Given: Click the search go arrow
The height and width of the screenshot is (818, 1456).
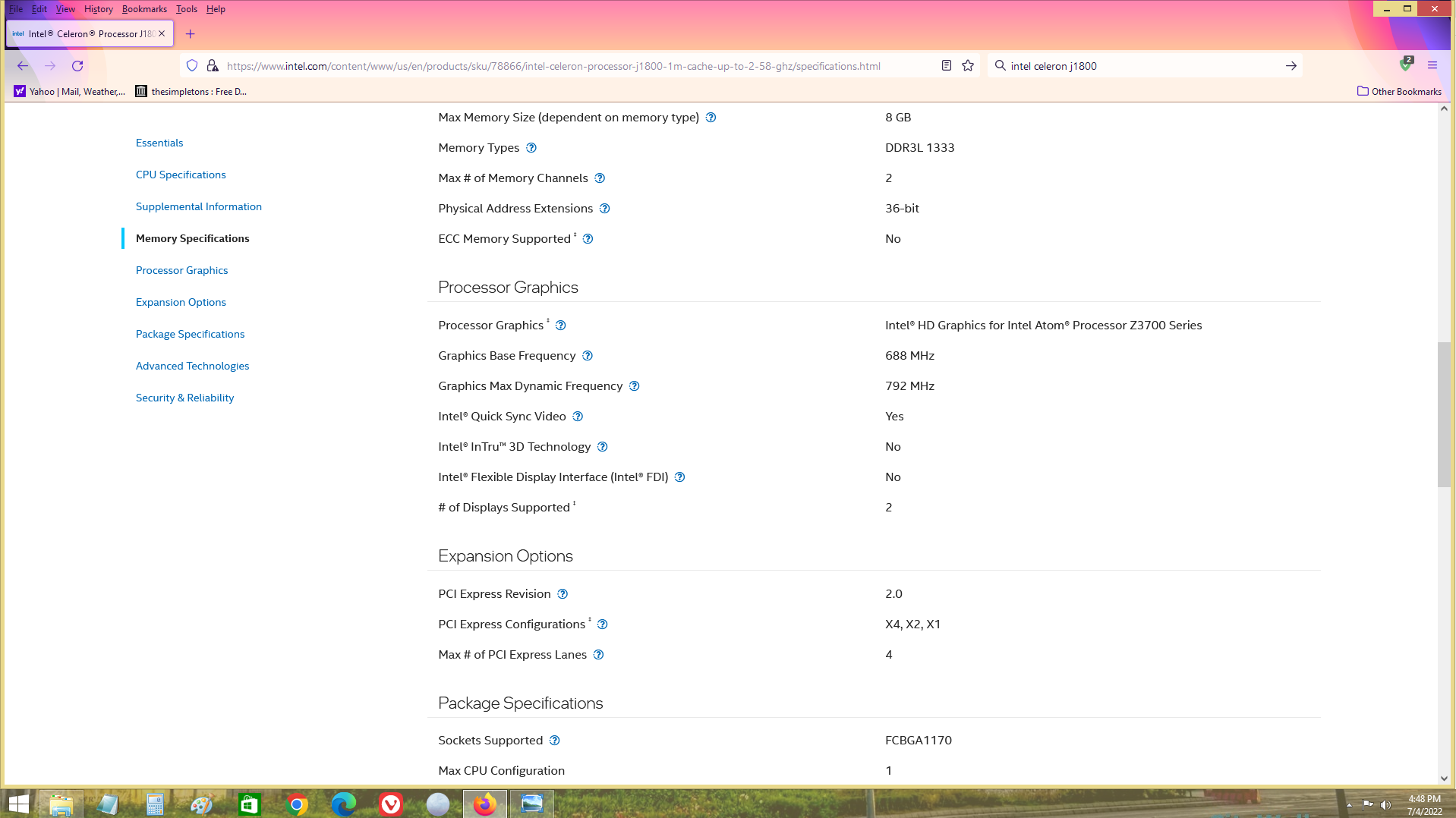Looking at the screenshot, I should point(1291,66).
